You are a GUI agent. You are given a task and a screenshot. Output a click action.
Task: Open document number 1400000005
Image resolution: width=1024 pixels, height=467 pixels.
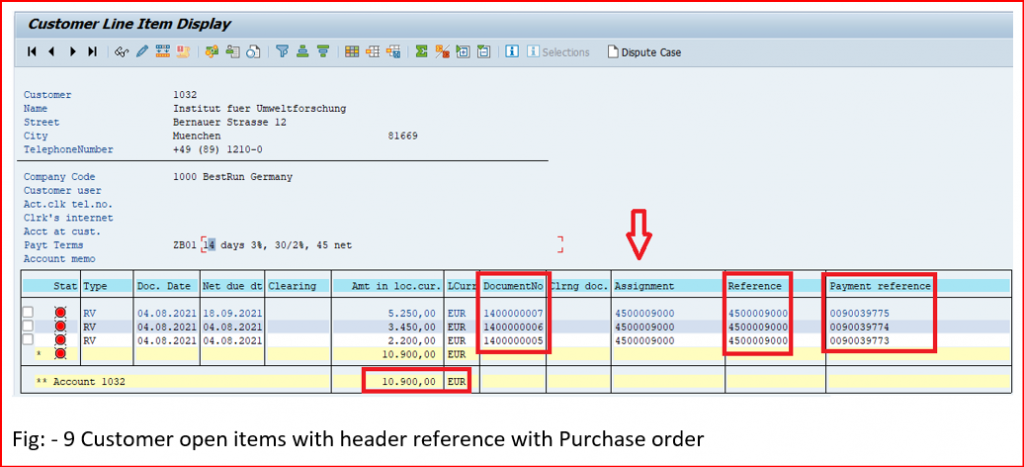click(x=513, y=341)
